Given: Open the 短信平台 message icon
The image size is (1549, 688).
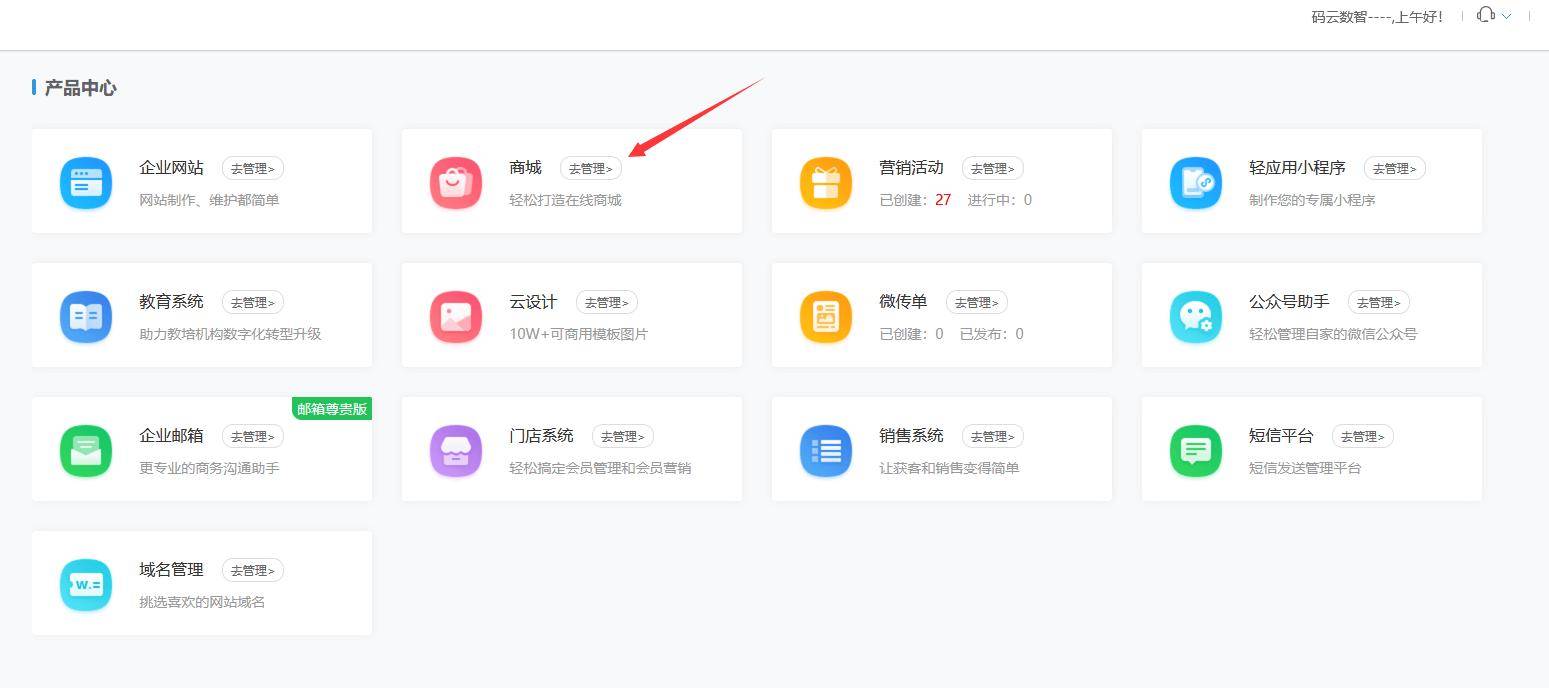Looking at the screenshot, I should click(x=1196, y=450).
